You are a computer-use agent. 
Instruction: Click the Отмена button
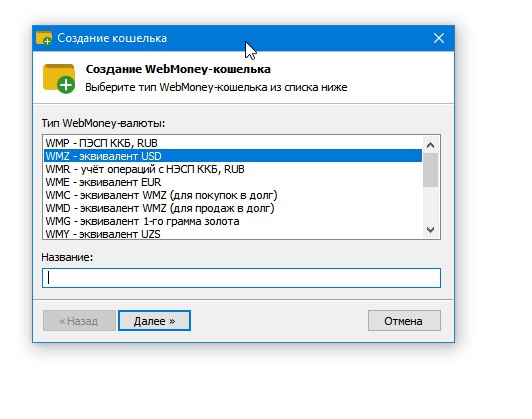click(404, 321)
